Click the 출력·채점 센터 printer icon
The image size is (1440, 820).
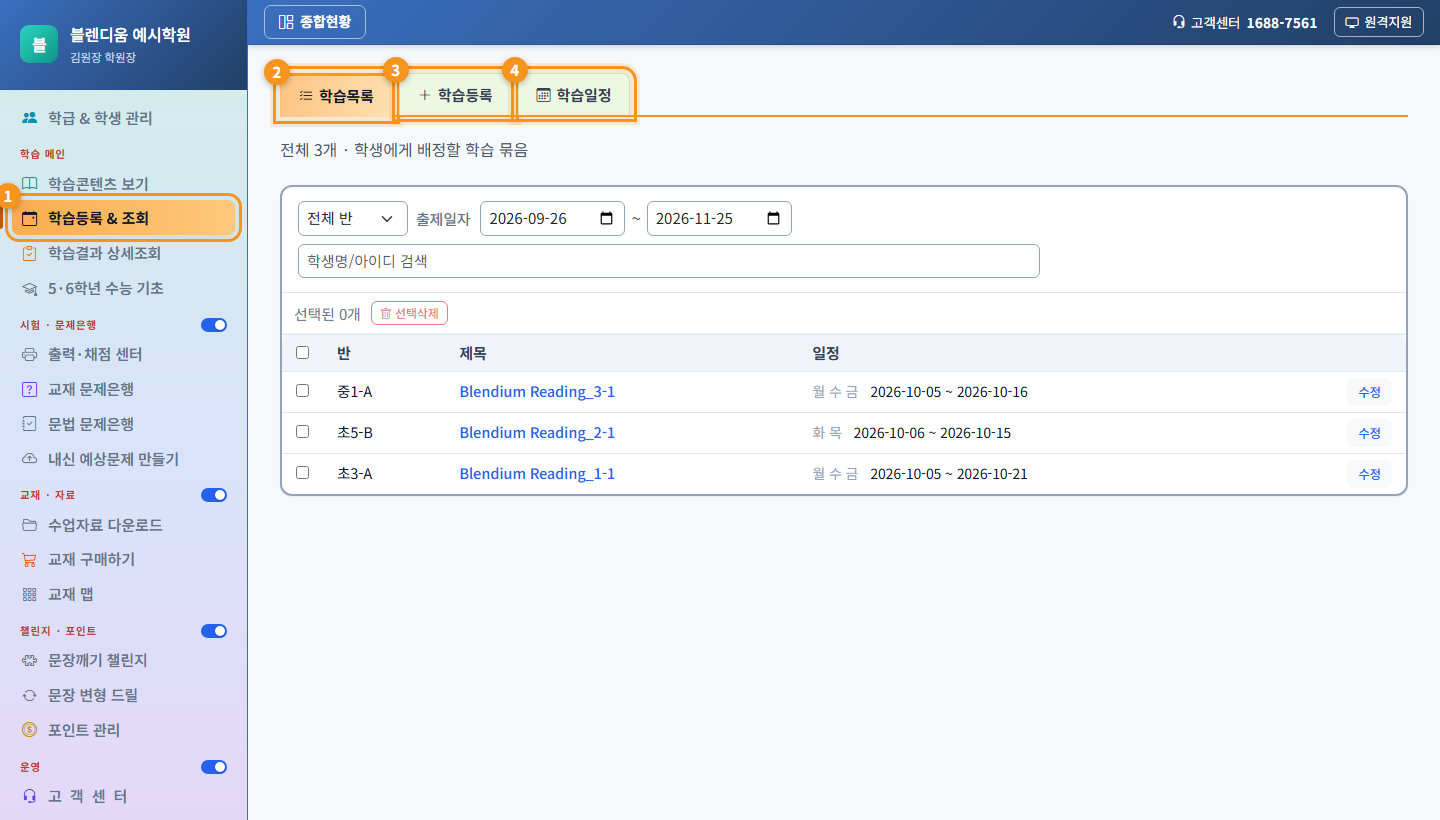click(30, 354)
